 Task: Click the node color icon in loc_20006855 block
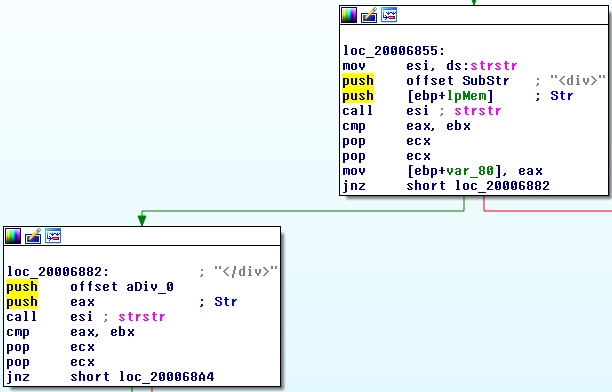coord(349,15)
